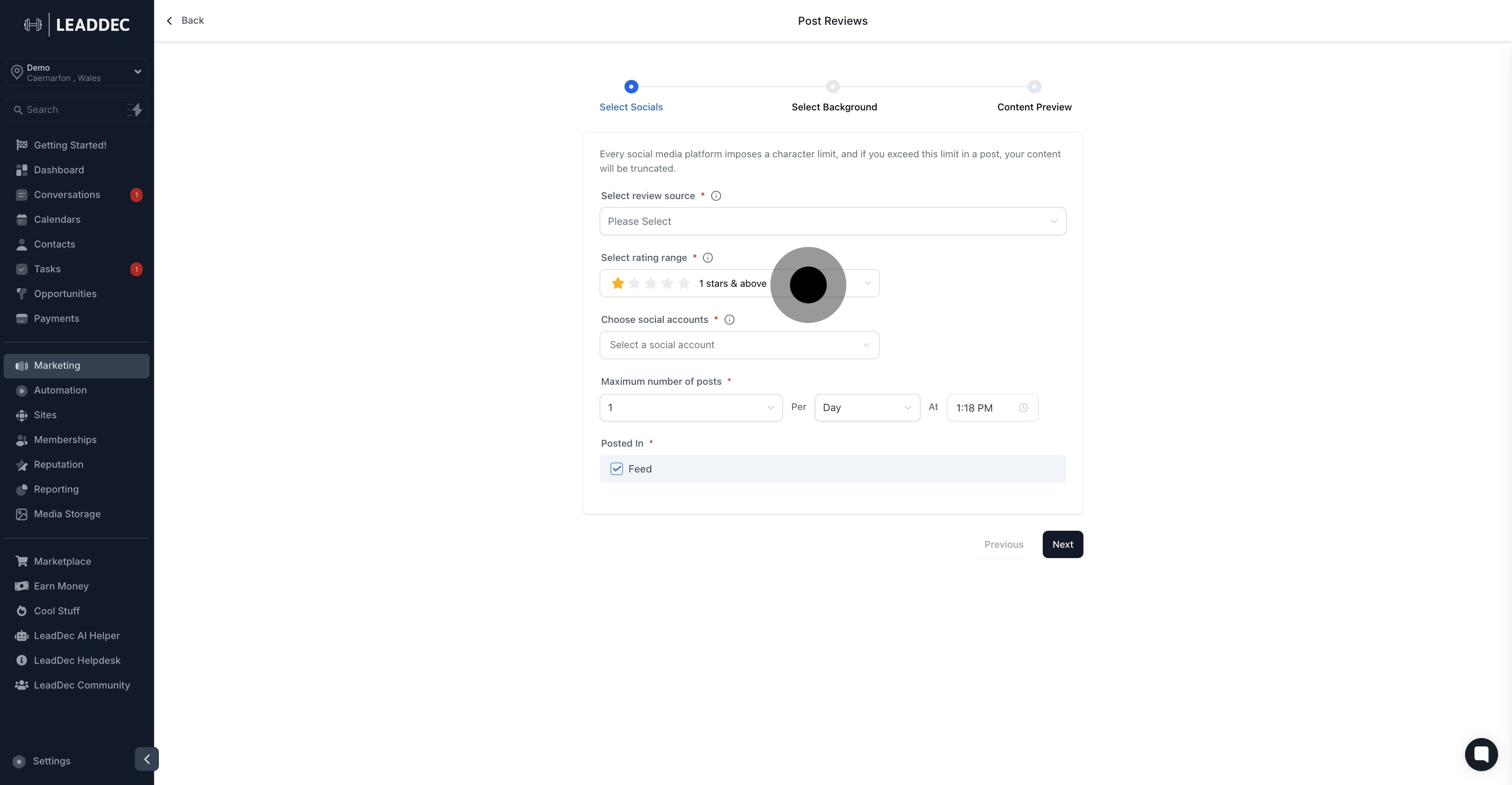Image resolution: width=1512 pixels, height=785 pixels.
Task: Click the Cool Stuff flame icon
Action: [22, 611]
